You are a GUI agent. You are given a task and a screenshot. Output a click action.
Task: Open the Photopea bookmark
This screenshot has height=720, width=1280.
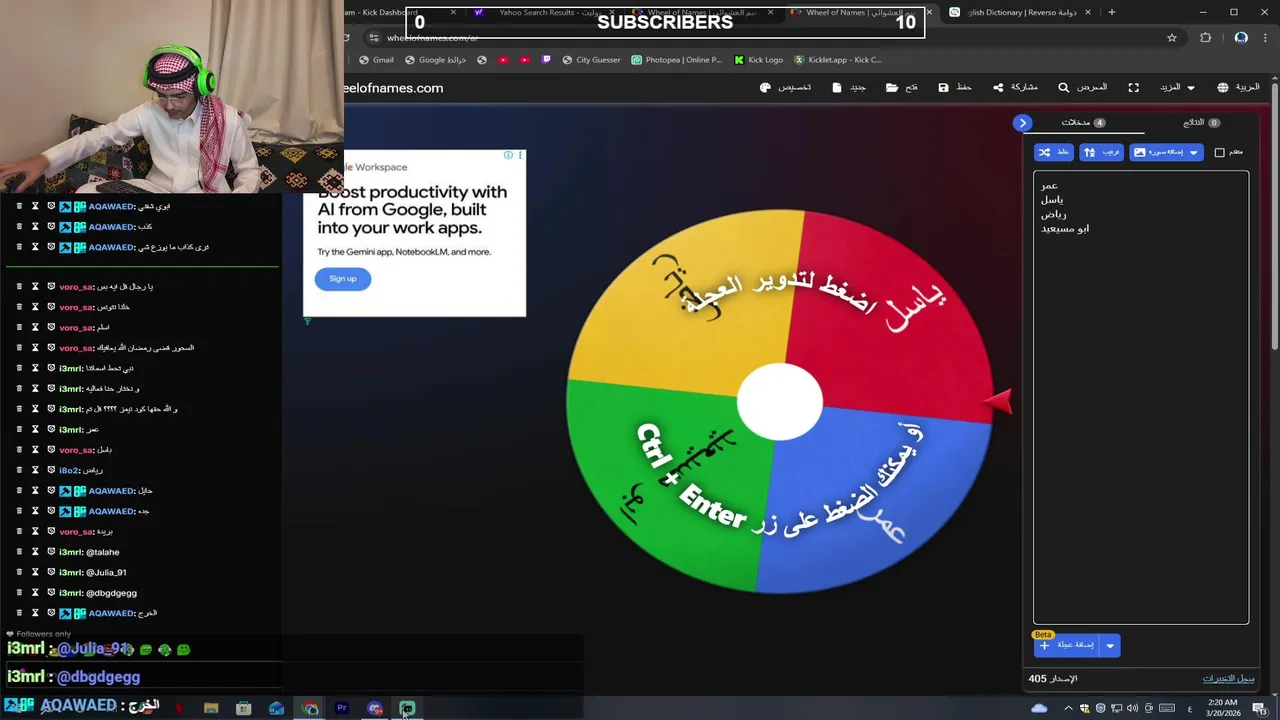tap(677, 60)
